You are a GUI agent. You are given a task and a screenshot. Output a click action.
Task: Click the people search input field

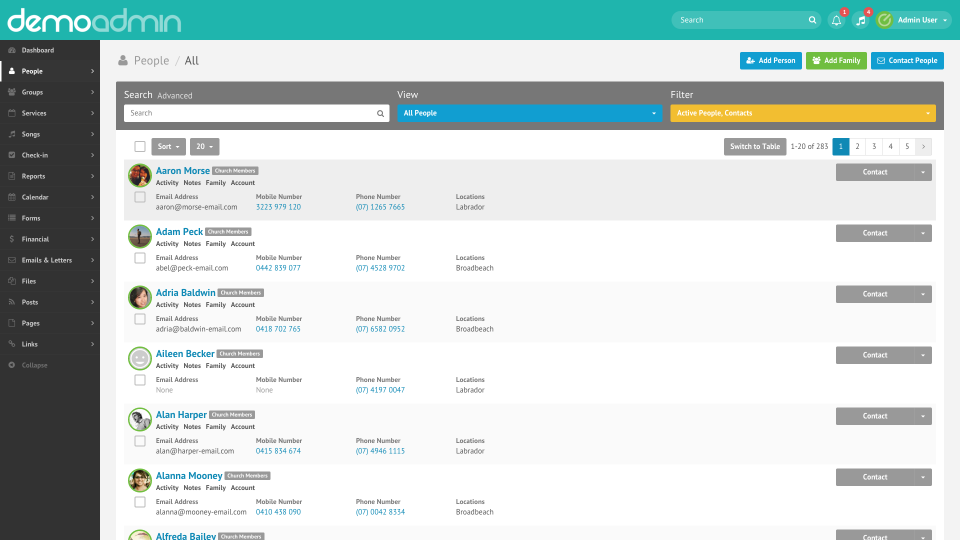250,114
